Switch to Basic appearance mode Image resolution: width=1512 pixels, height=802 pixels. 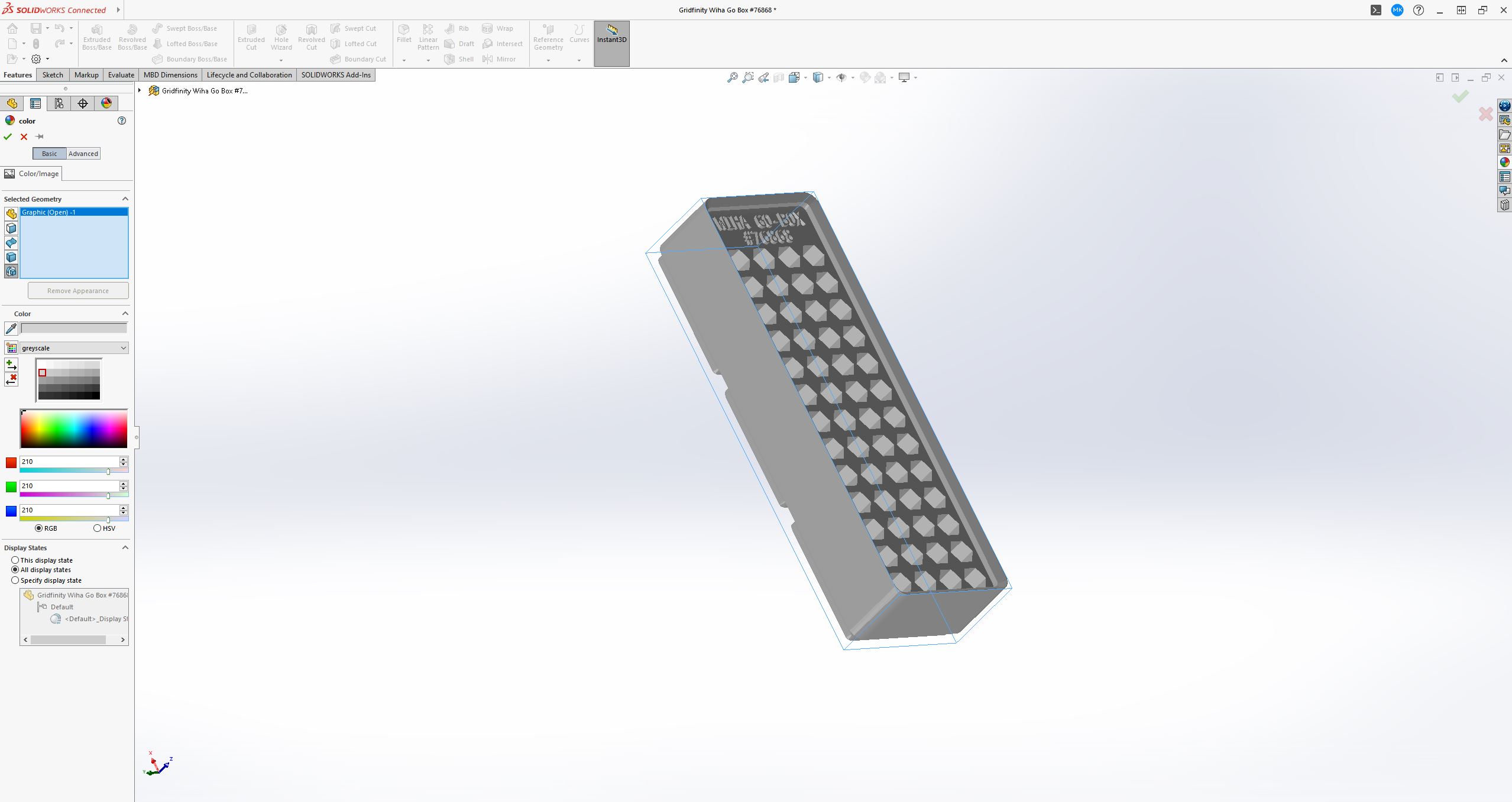50,154
